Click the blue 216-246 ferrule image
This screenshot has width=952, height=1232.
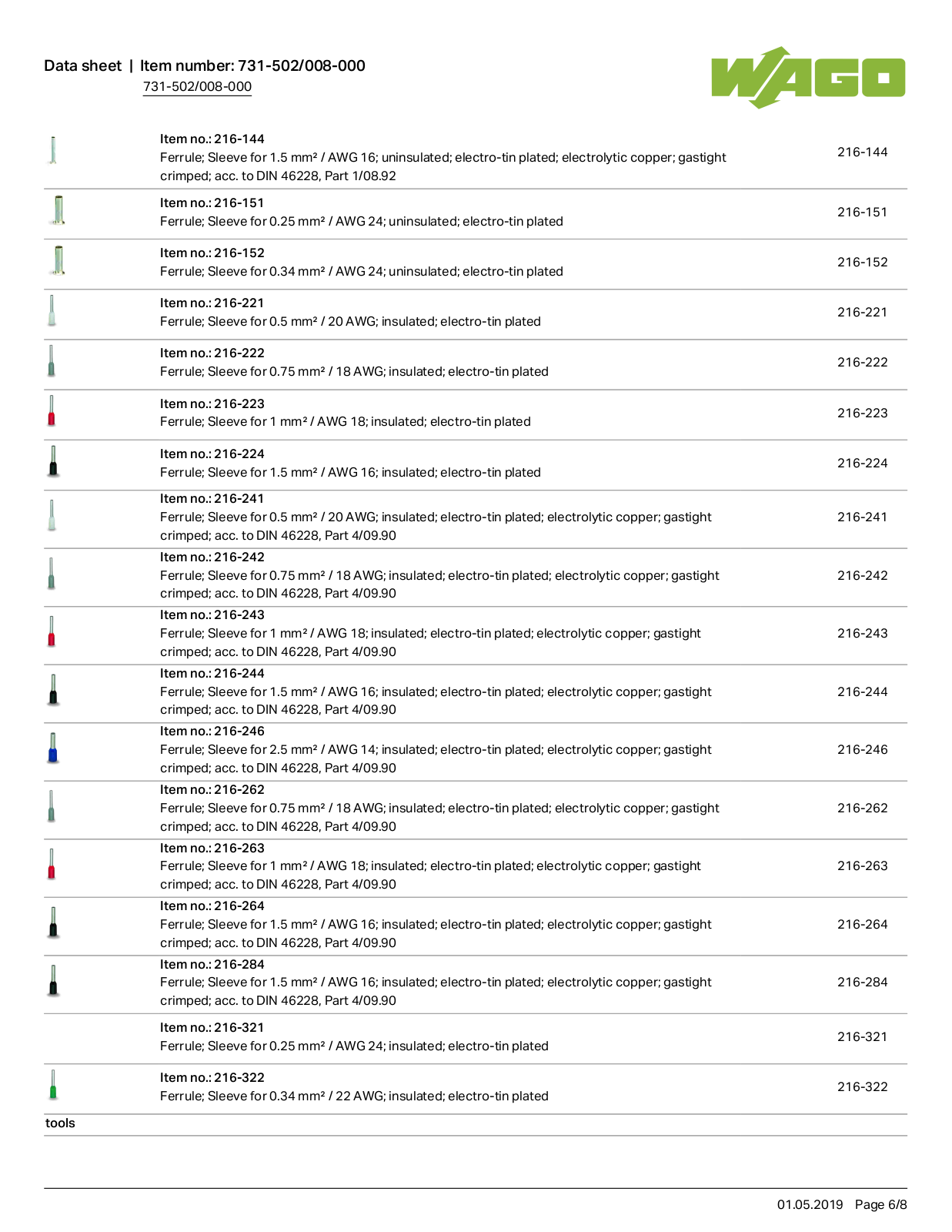[x=53, y=748]
